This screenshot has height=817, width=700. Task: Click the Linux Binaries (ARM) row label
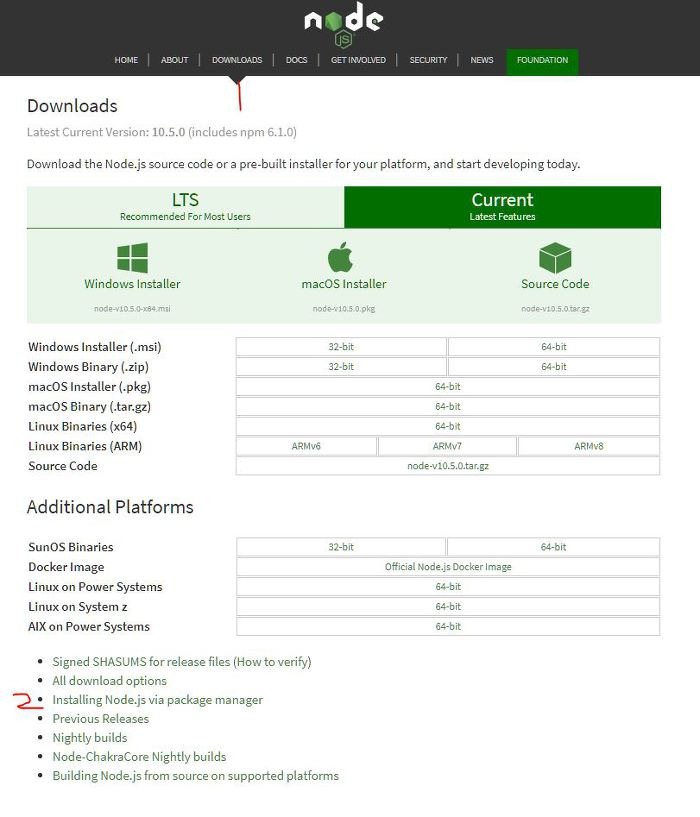[85, 446]
